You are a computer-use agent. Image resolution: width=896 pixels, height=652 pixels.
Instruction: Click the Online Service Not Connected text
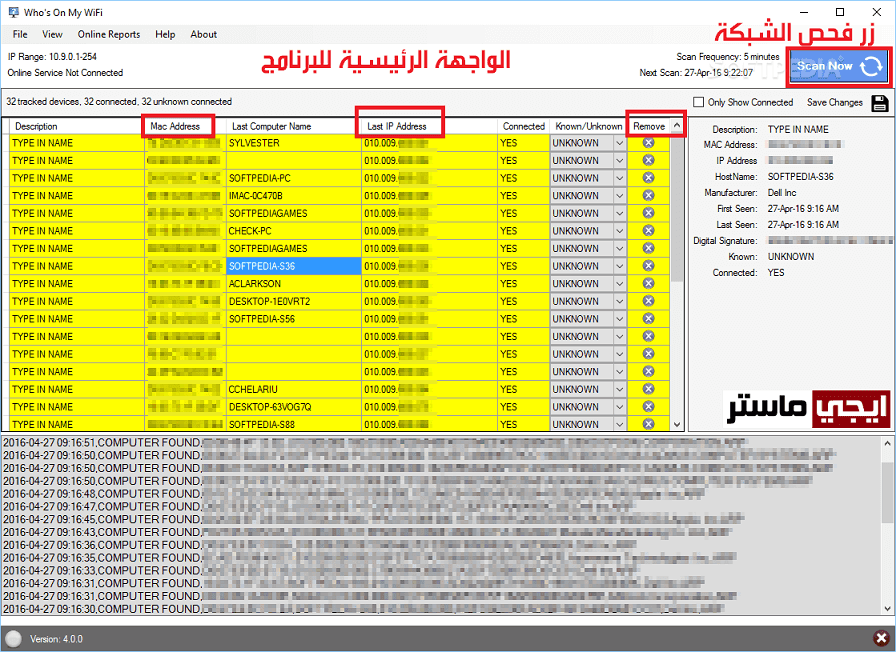point(65,73)
